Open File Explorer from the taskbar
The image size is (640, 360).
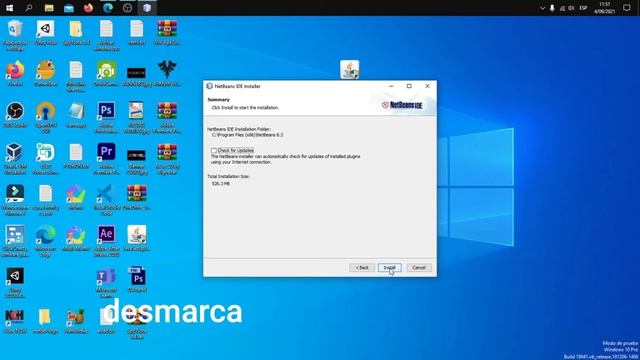point(49,8)
